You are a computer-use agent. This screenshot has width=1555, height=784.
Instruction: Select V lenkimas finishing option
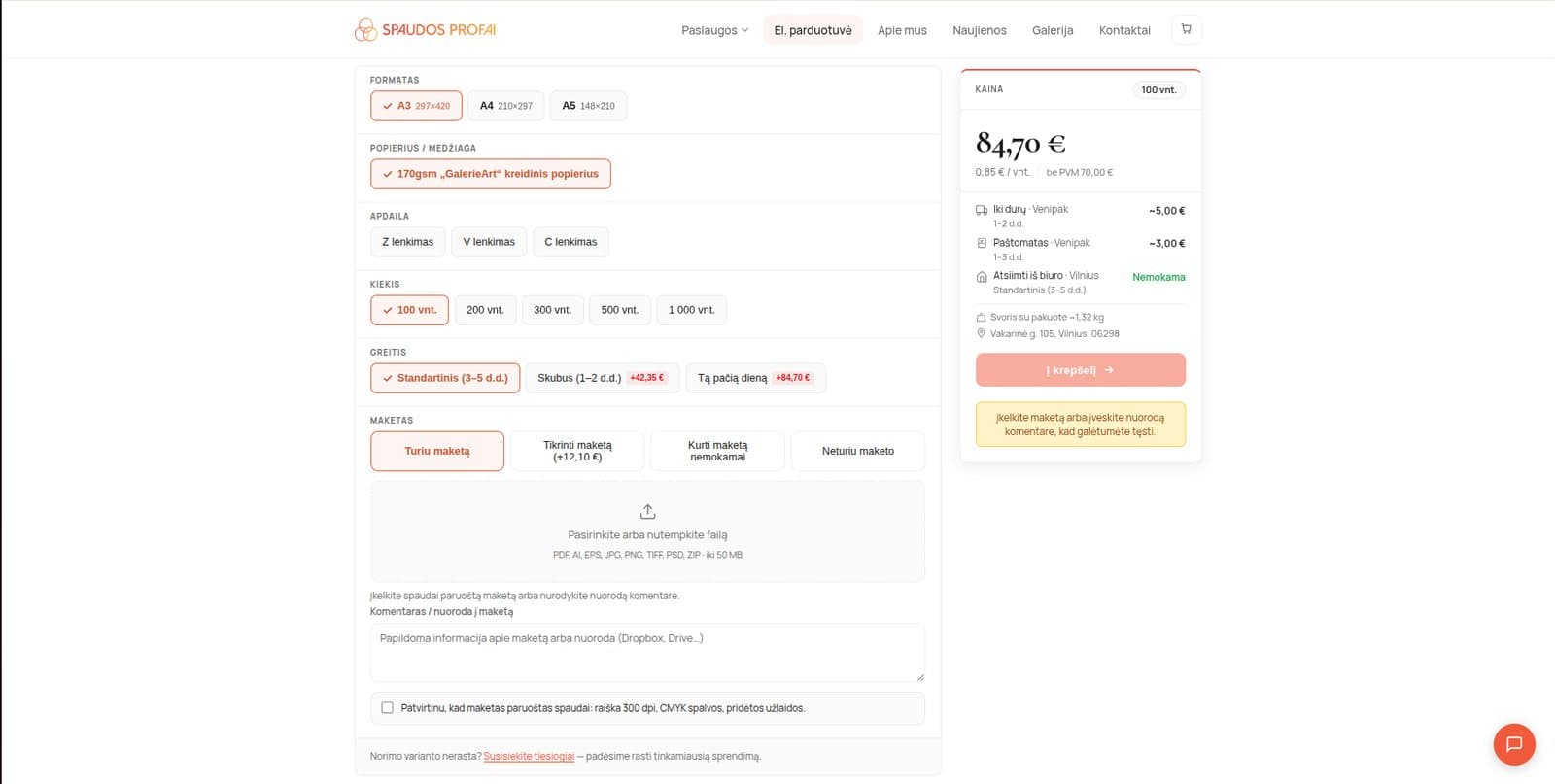489,242
